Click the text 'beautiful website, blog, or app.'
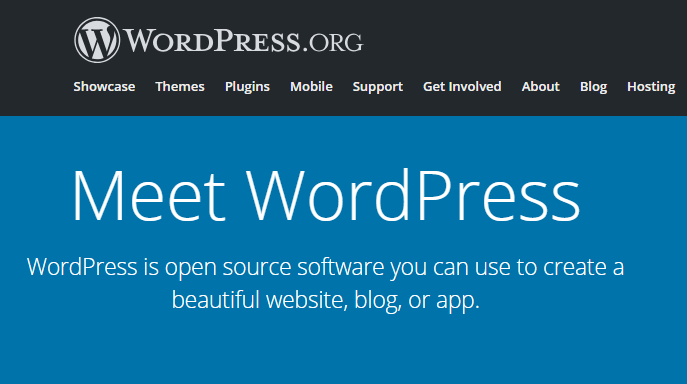Screen dimensions: 687x384 coord(326,300)
